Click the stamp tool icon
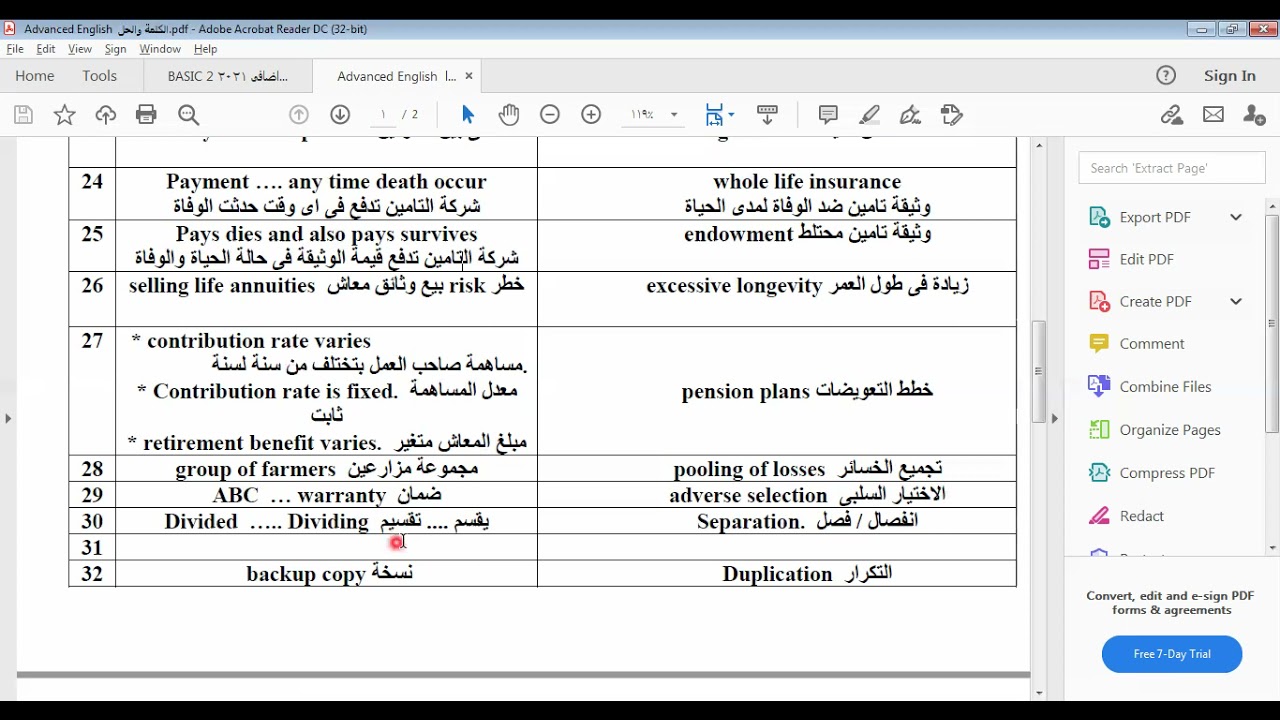This screenshot has height=720, width=1280. point(952,115)
